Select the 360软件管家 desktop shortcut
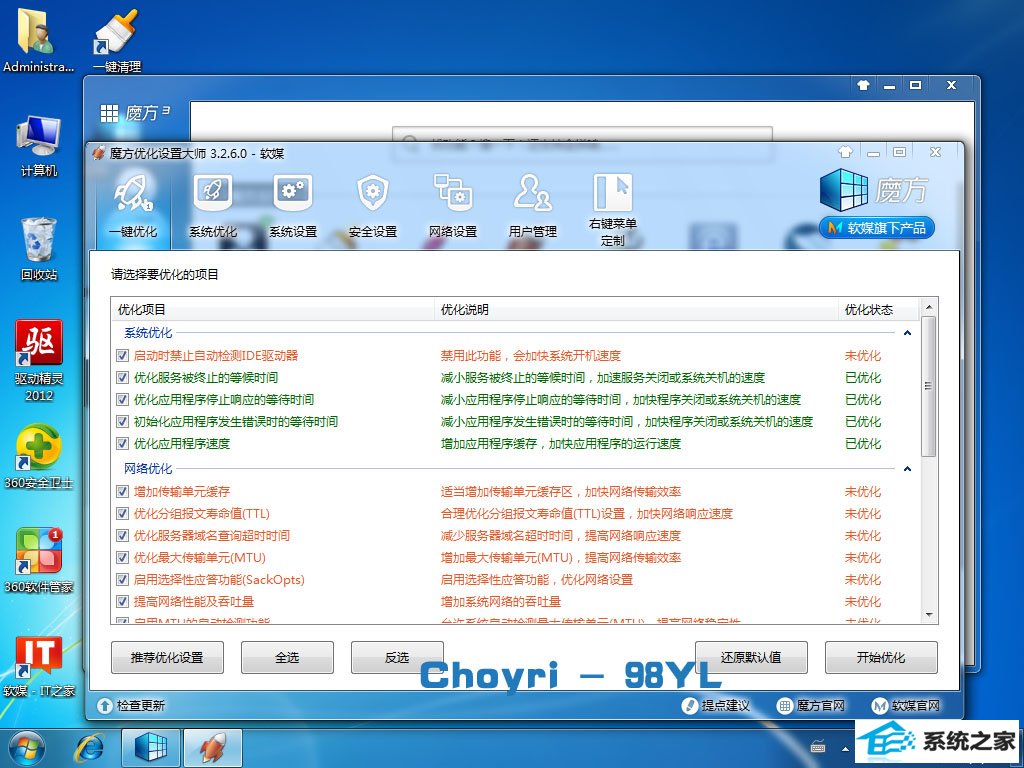The image size is (1024, 768). (39, 561)
